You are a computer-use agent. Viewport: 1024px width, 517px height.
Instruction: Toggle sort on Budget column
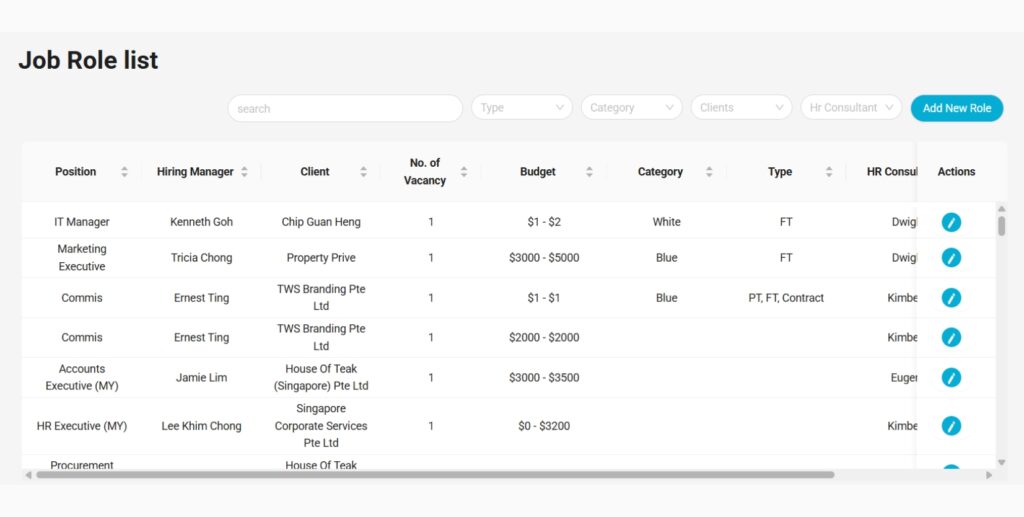(x=589, y=172)
